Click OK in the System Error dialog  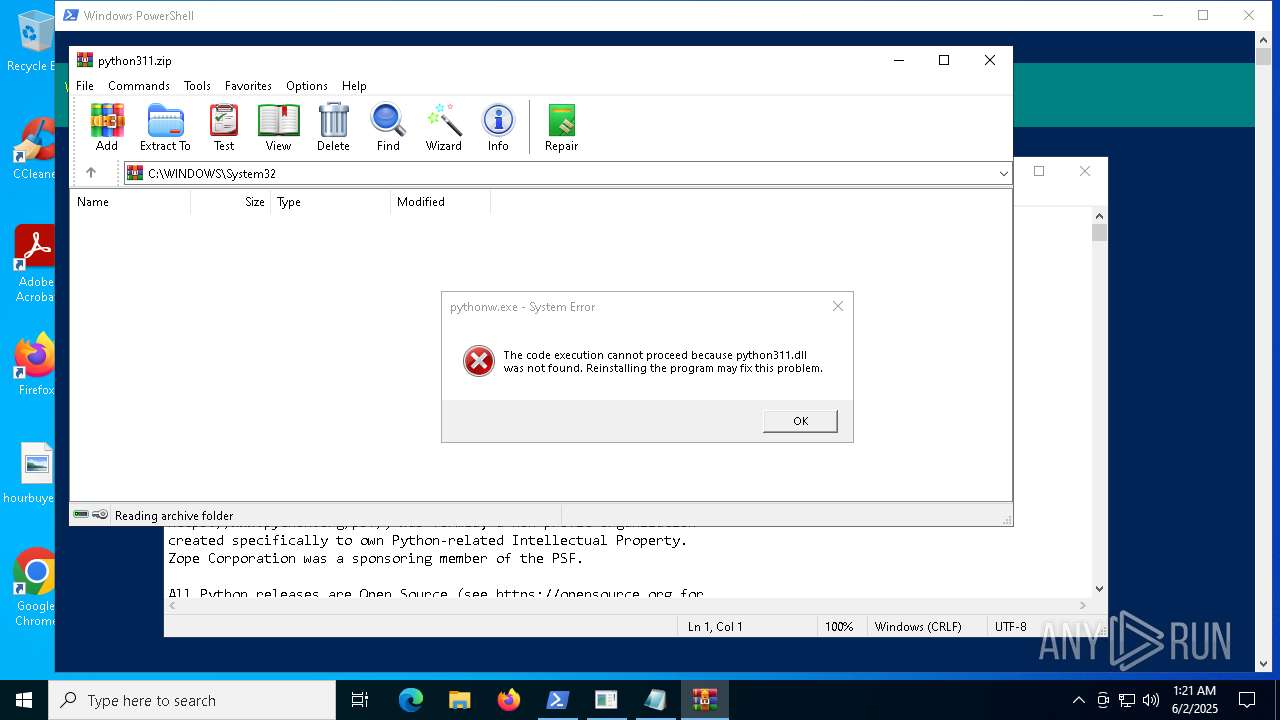coord(800,421)
